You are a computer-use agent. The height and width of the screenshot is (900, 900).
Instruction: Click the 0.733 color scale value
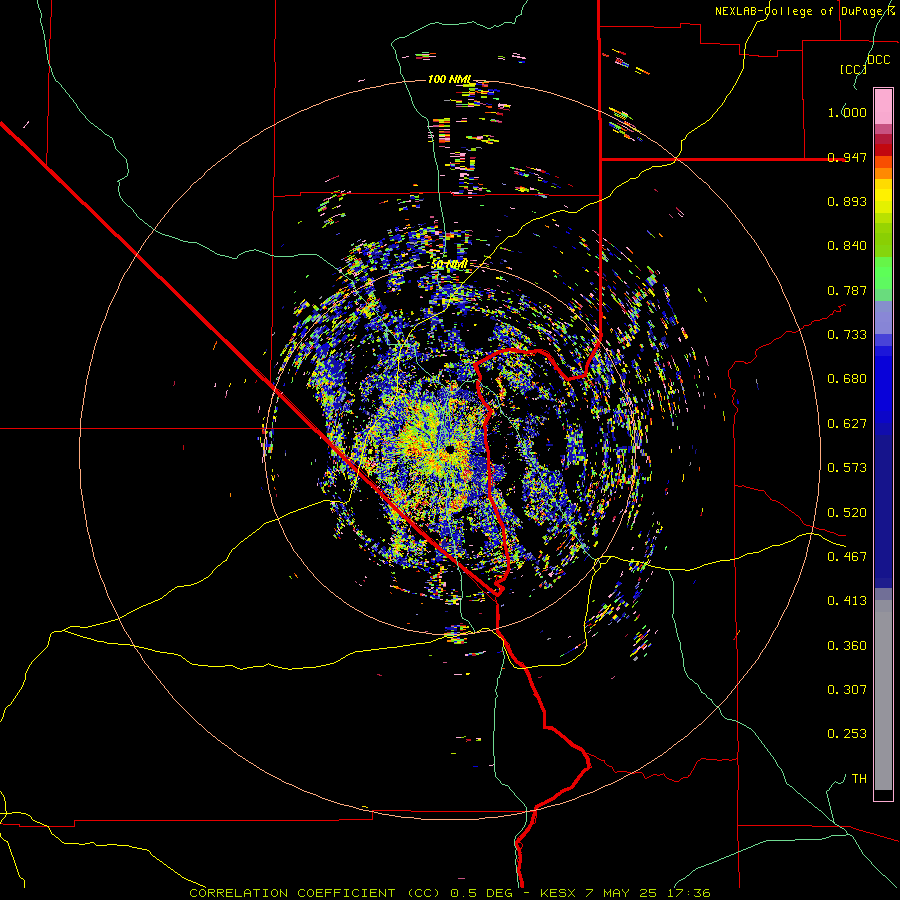tap(847, 335)
